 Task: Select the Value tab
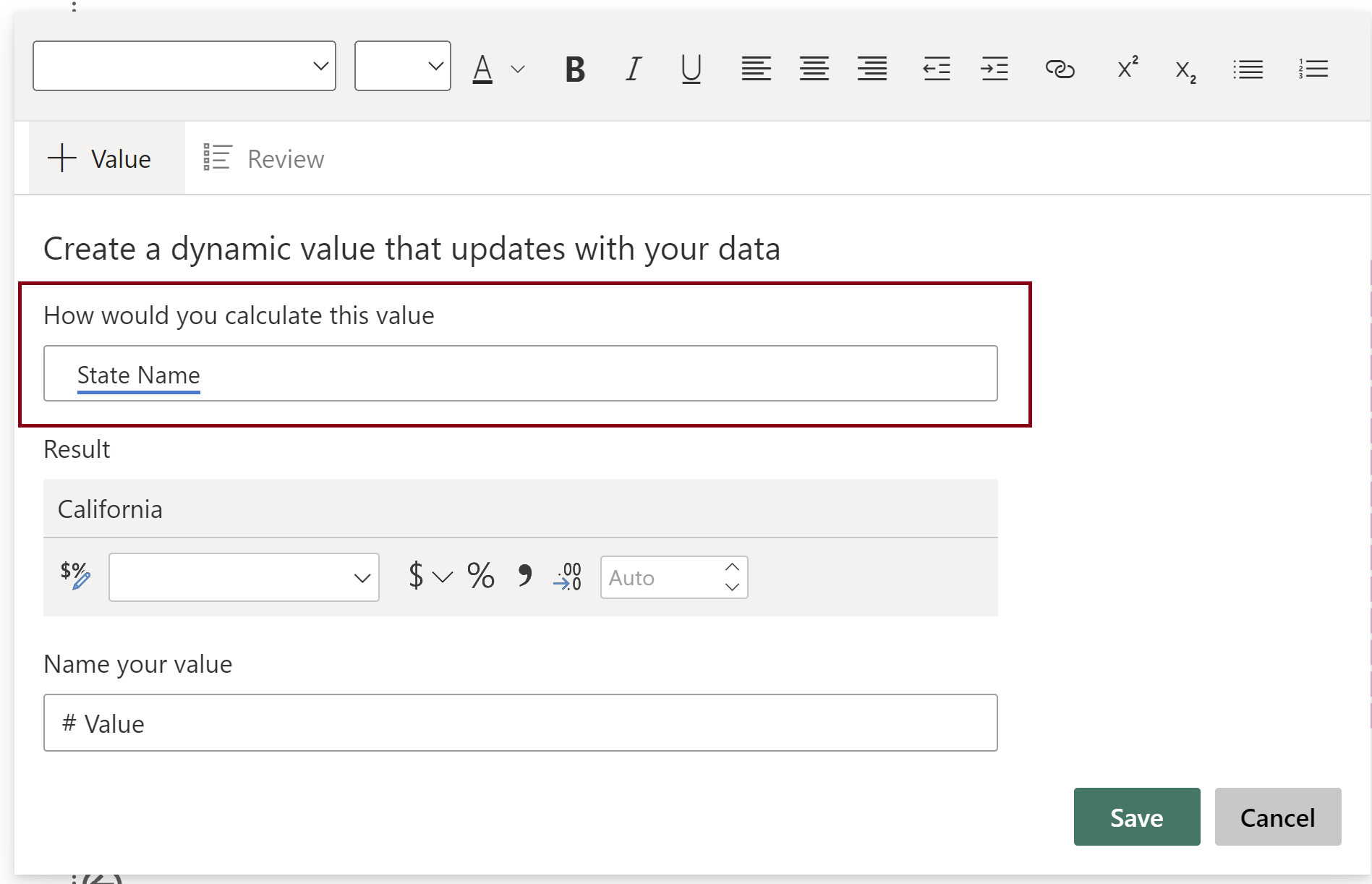100,158
